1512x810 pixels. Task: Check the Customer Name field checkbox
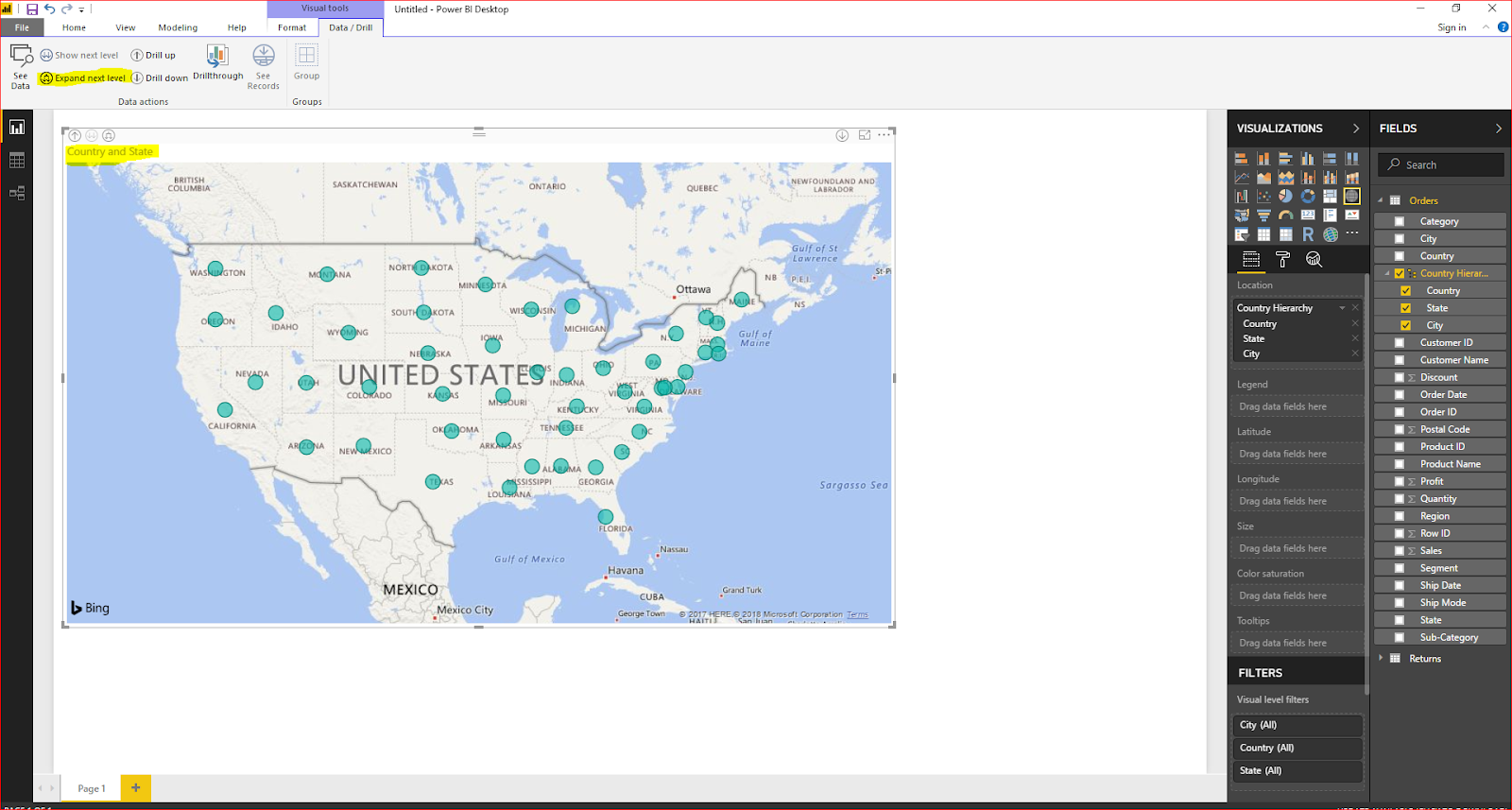1400,360
